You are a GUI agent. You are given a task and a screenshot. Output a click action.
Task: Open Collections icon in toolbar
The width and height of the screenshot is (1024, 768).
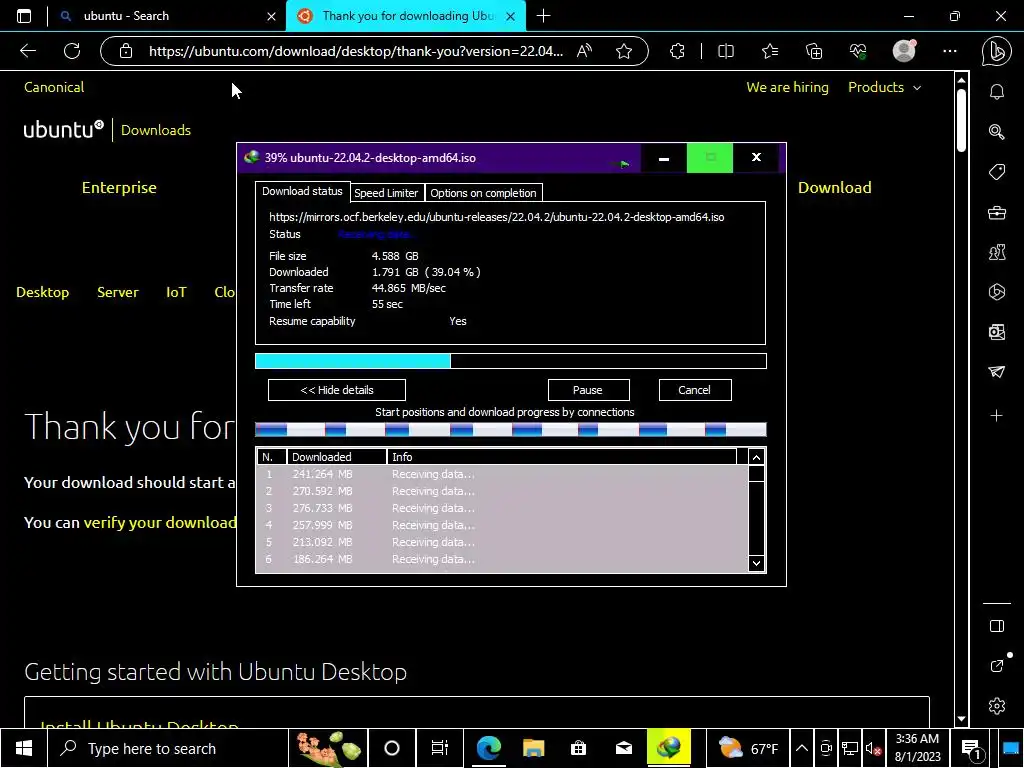click(x=814, y=51)
